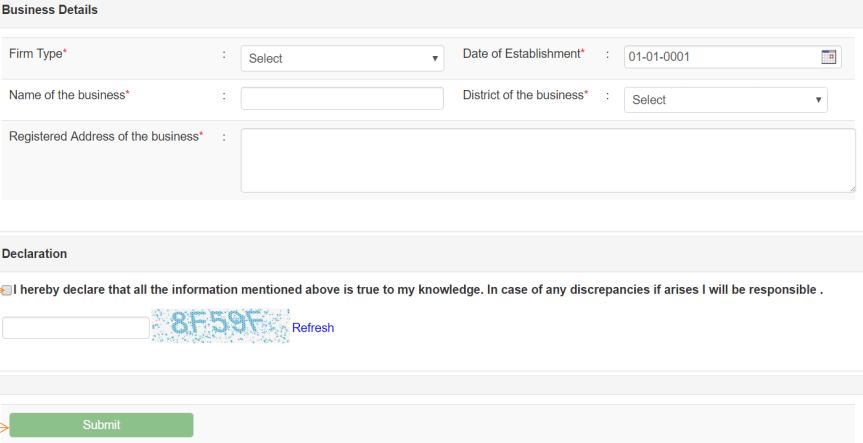Tick the declaration checkbox
Viewport: 863px width, 443px height.
pyautogui.click(x=7, y=291)
